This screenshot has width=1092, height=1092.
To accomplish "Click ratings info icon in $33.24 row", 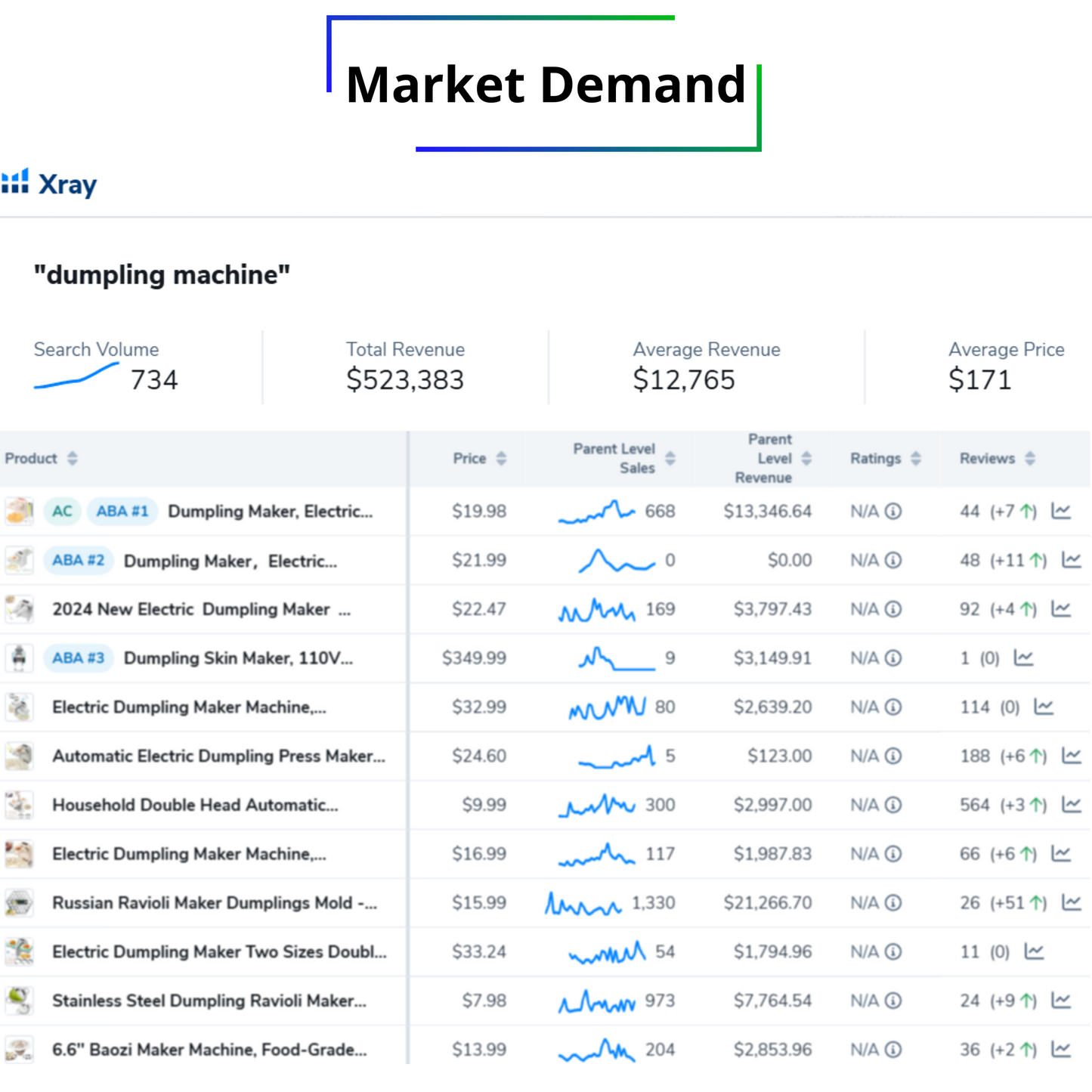I will click(x=893, y=951).
